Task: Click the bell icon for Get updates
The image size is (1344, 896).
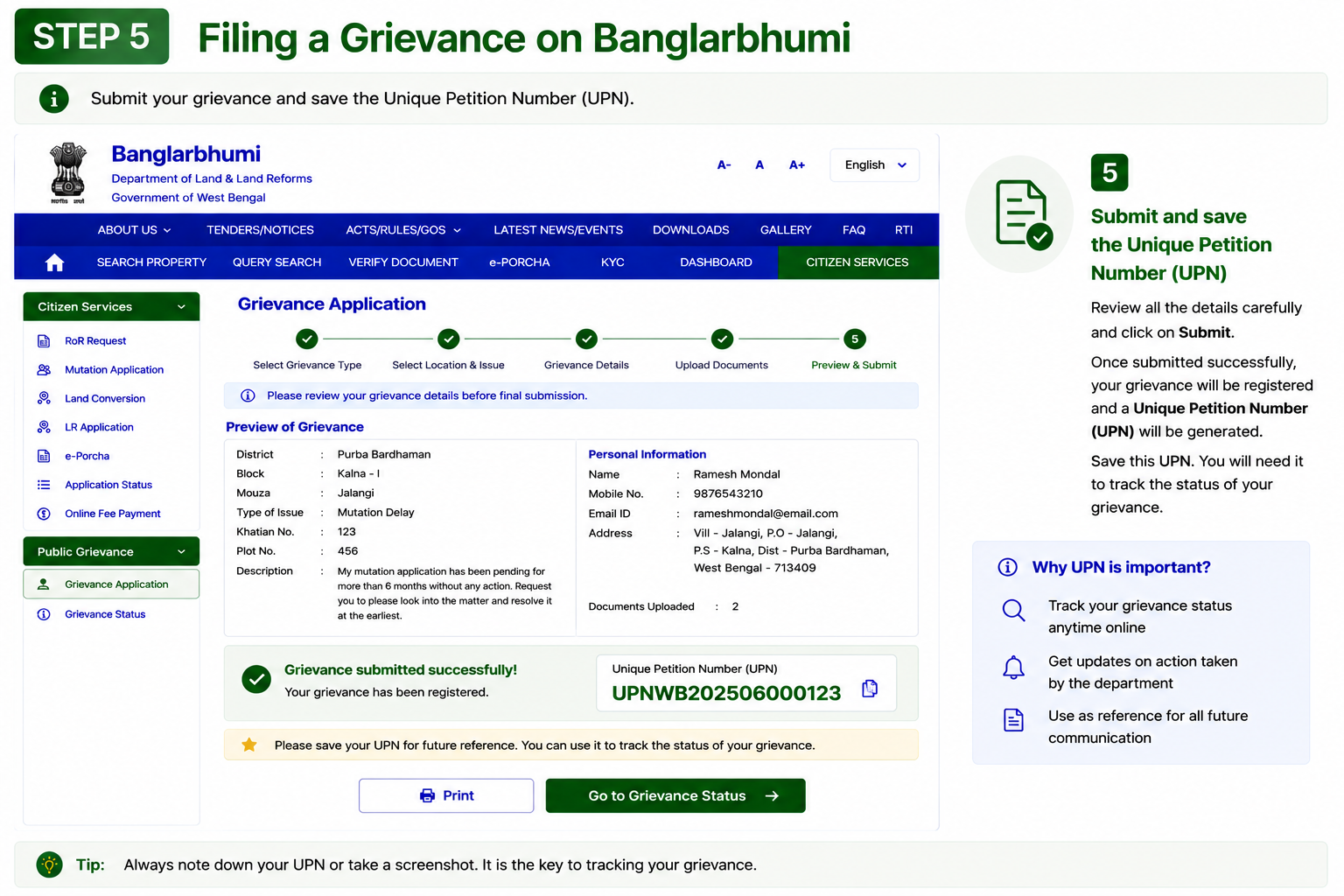Action: [x=1013, y=667]
